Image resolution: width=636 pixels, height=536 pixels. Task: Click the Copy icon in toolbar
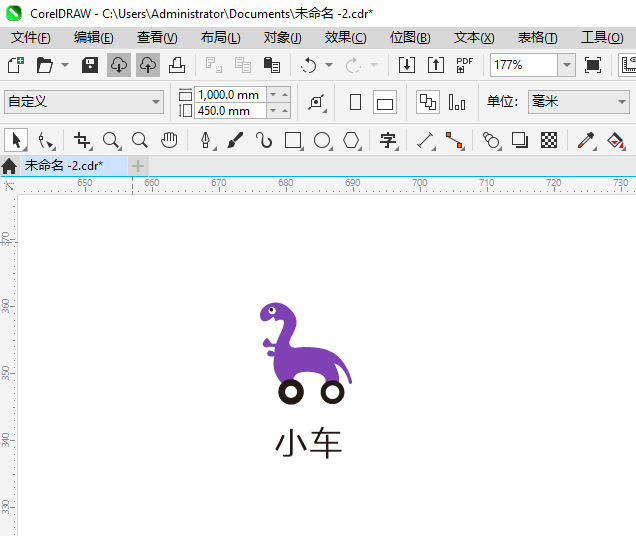click(243, 65)
